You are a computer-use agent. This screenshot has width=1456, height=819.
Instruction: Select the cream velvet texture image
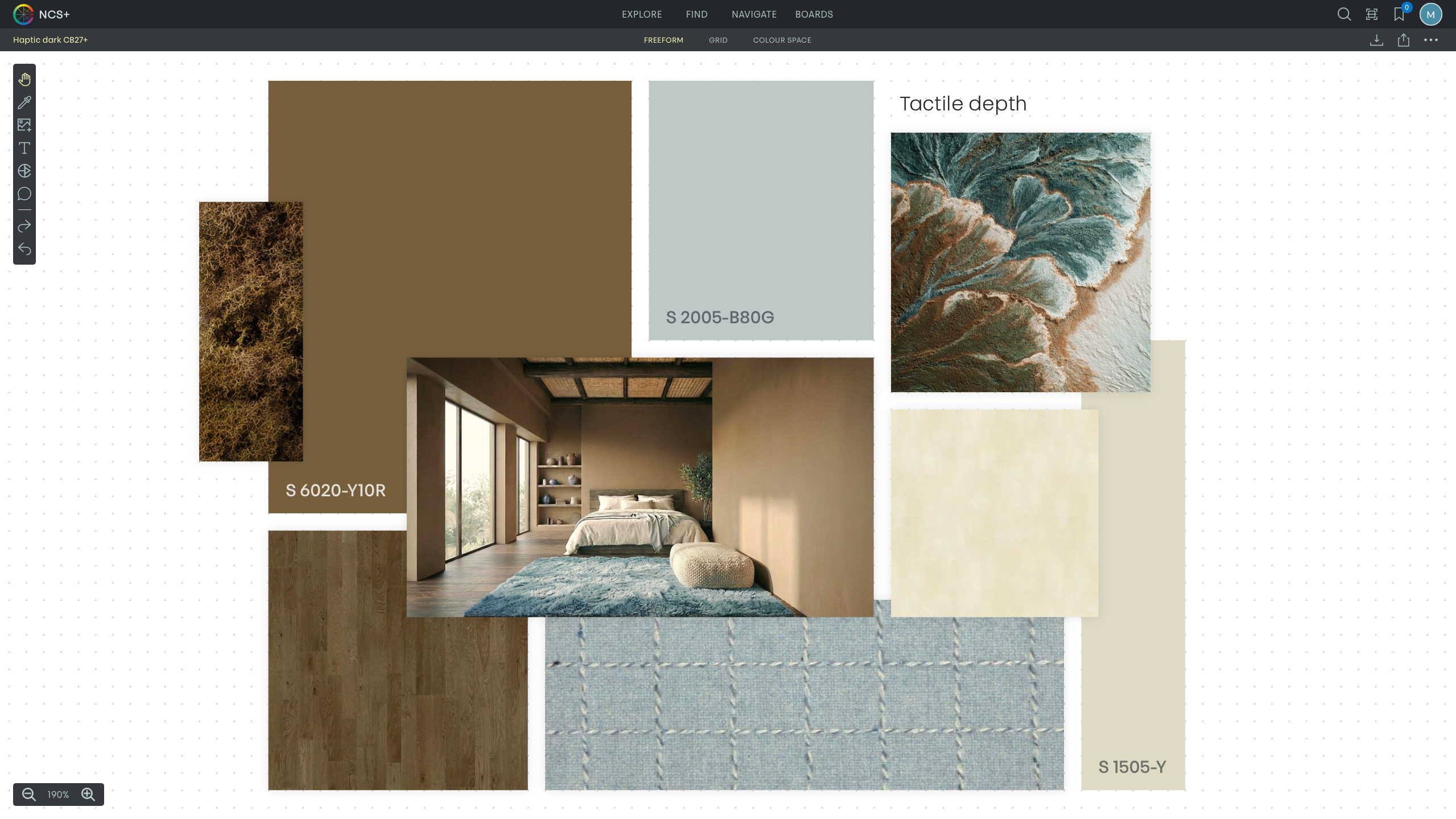[x=995, y=513]
